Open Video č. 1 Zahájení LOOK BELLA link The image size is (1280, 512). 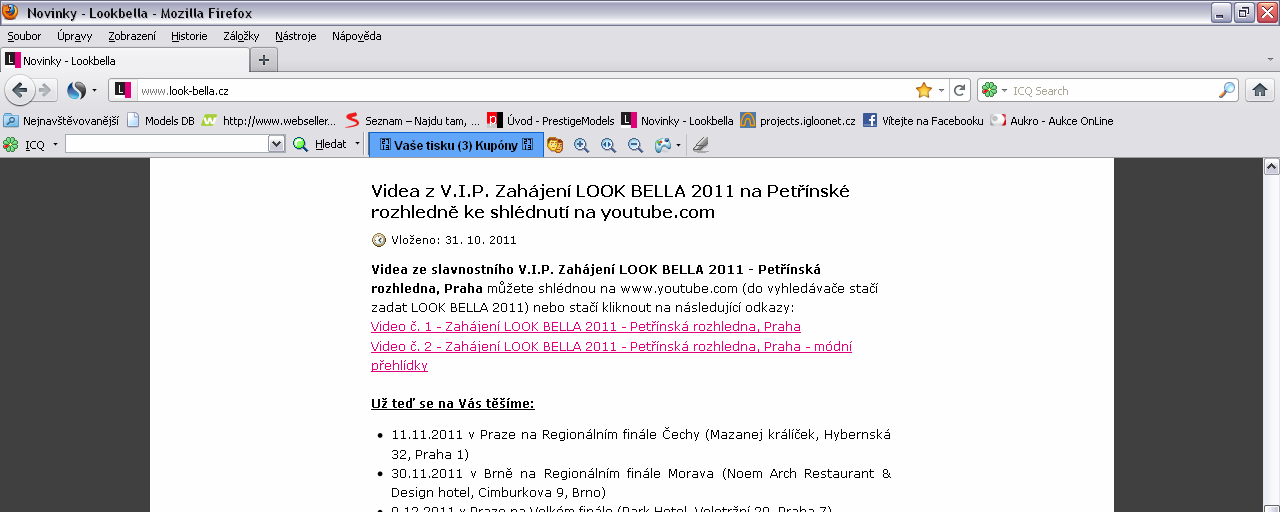[586, 327]
